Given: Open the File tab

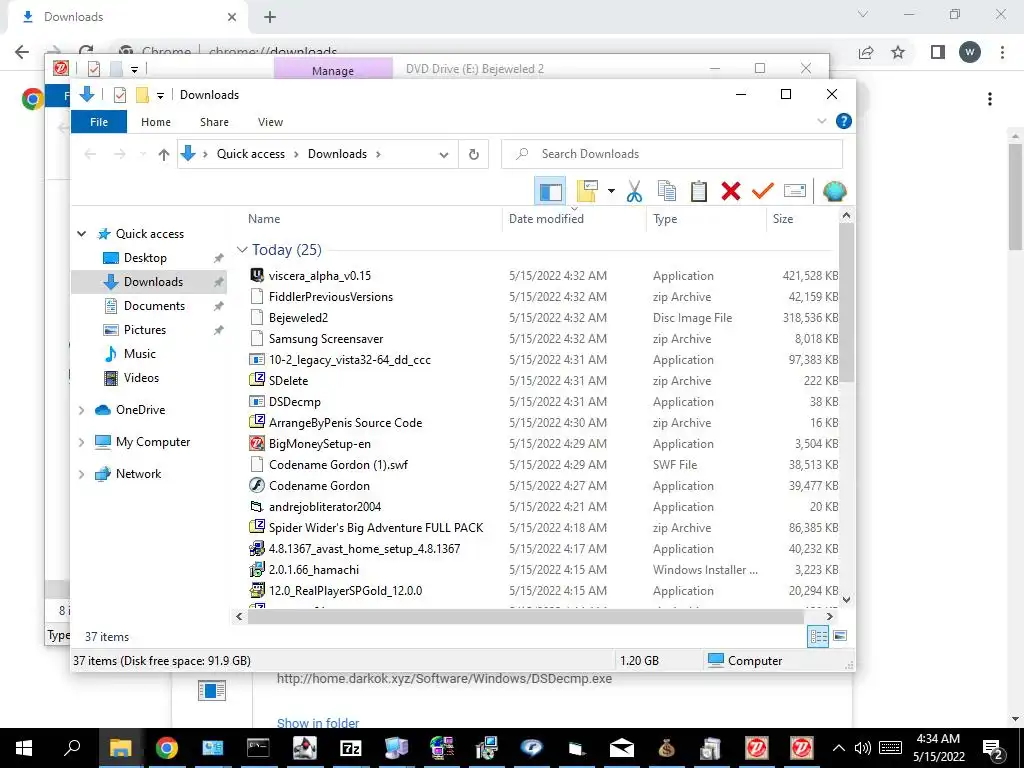Looking at the screenshot, I should [99, 122].
